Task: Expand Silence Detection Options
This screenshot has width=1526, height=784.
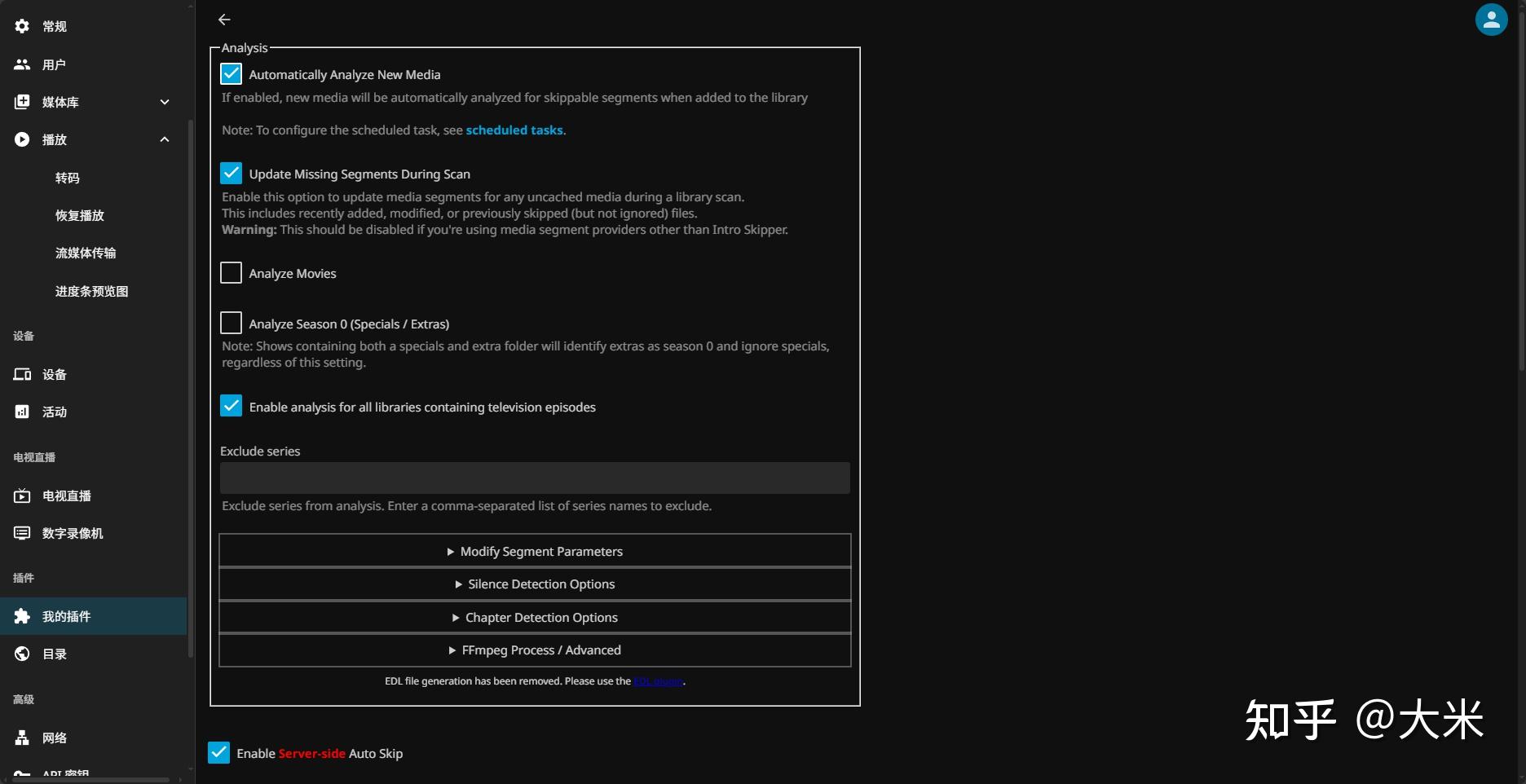Action: coord(535,584)
